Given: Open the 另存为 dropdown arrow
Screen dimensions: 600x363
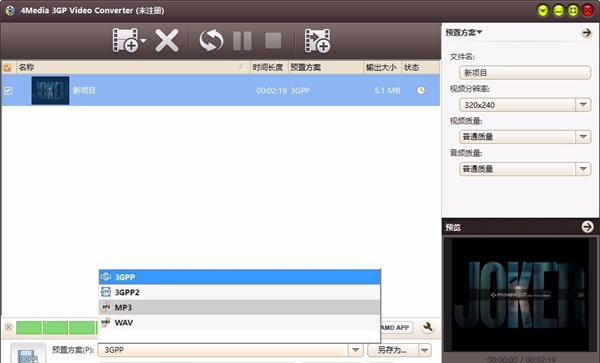Looking at the screenshot, I should (x=424, y=350).
